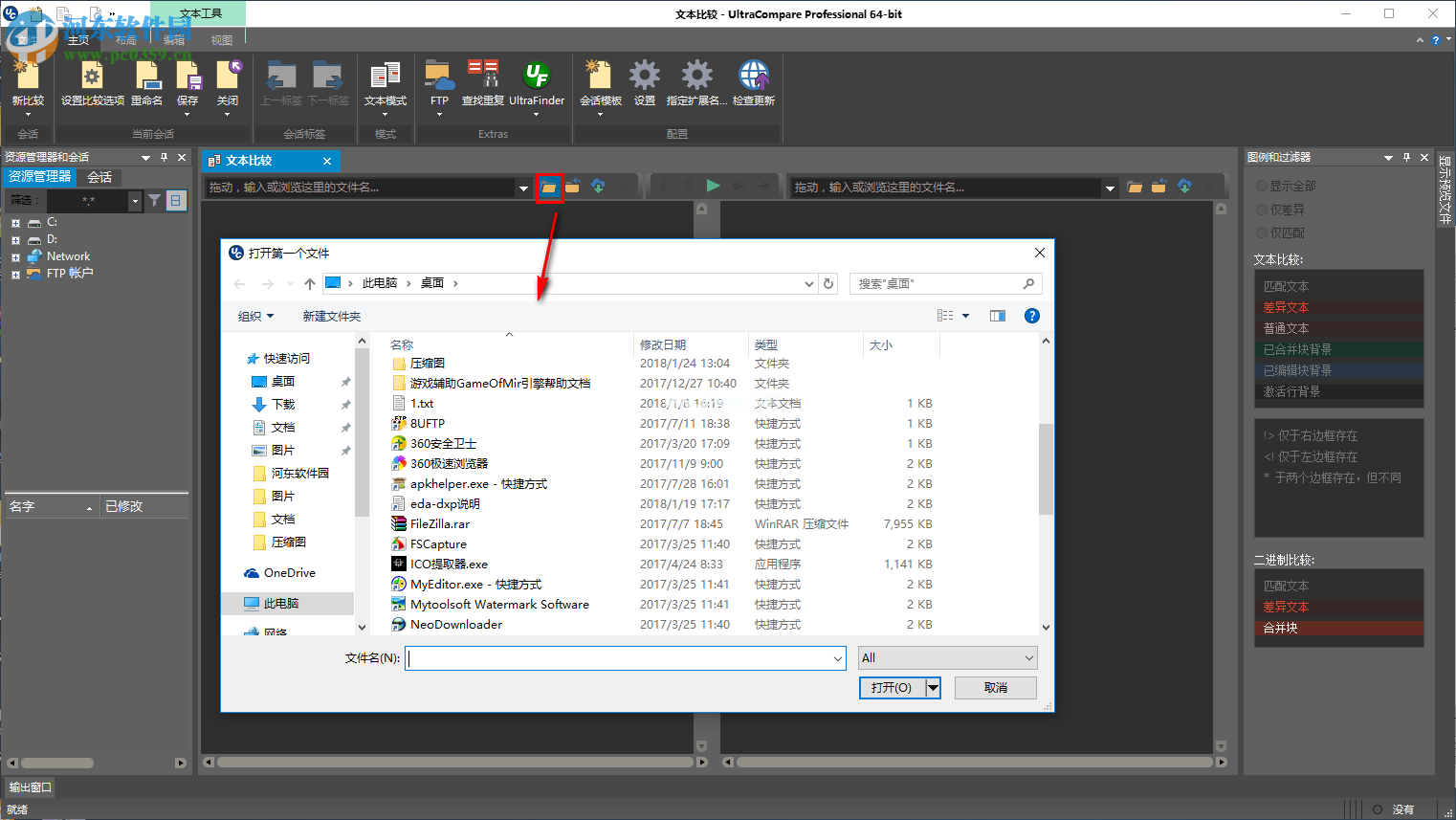Click the filter funnel icon in explorer panel

pos(154,200)
